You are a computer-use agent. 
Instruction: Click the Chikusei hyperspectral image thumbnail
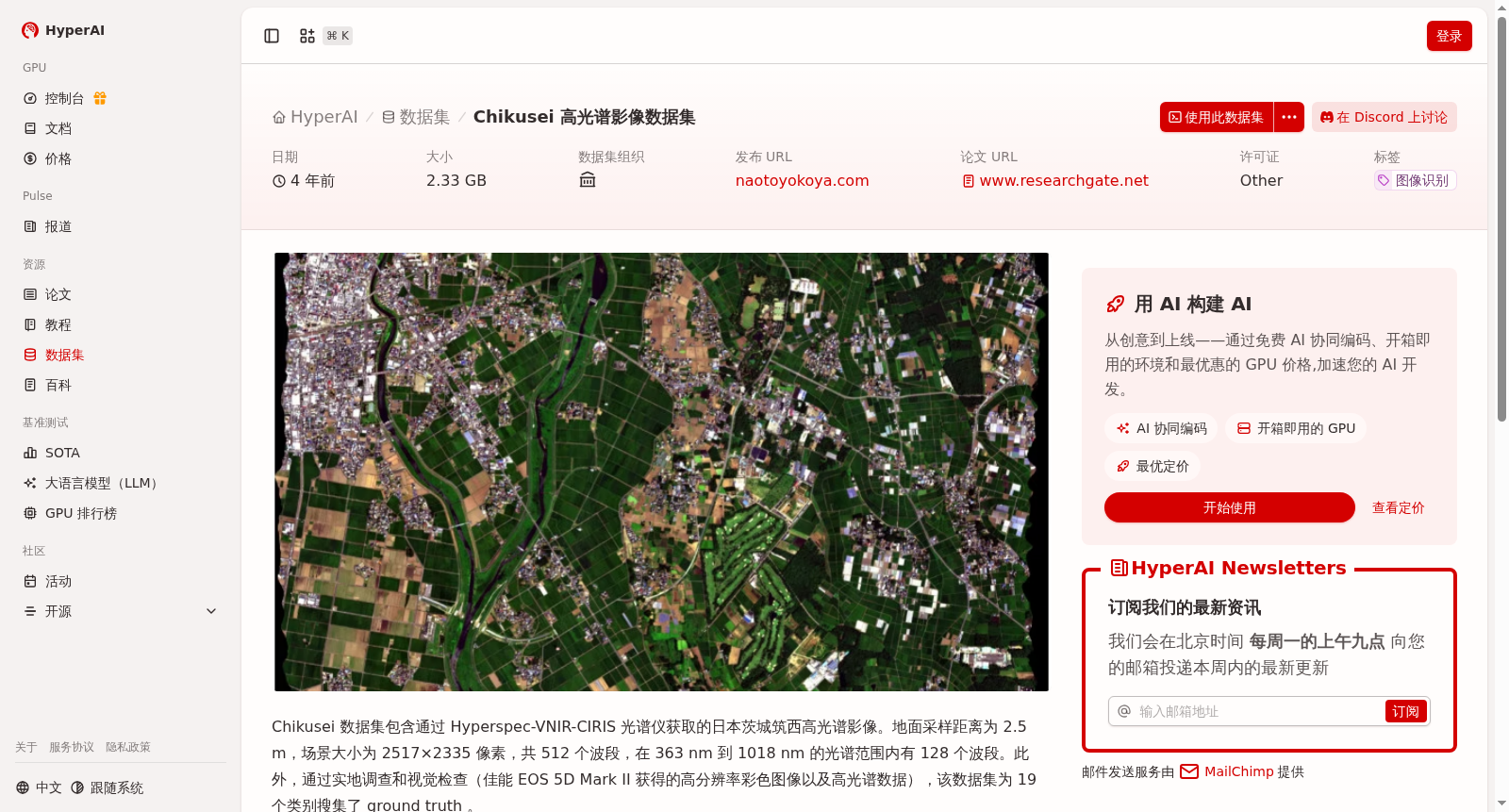(661, 472)
